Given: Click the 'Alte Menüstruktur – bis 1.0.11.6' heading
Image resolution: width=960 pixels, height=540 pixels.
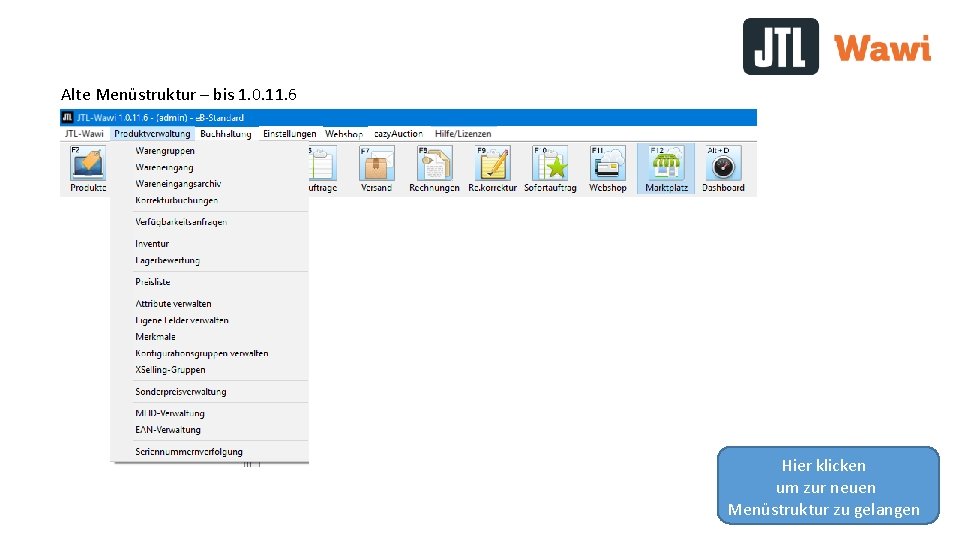Looking at the screenshot, I should [x=179, y=94].
